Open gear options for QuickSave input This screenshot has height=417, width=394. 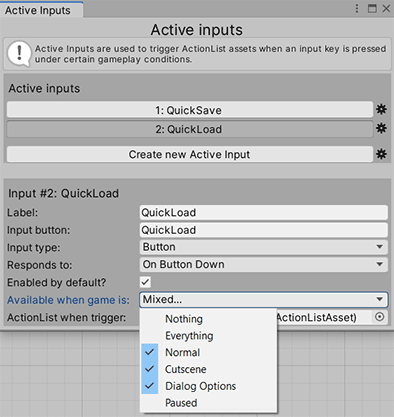coord(381,109)
